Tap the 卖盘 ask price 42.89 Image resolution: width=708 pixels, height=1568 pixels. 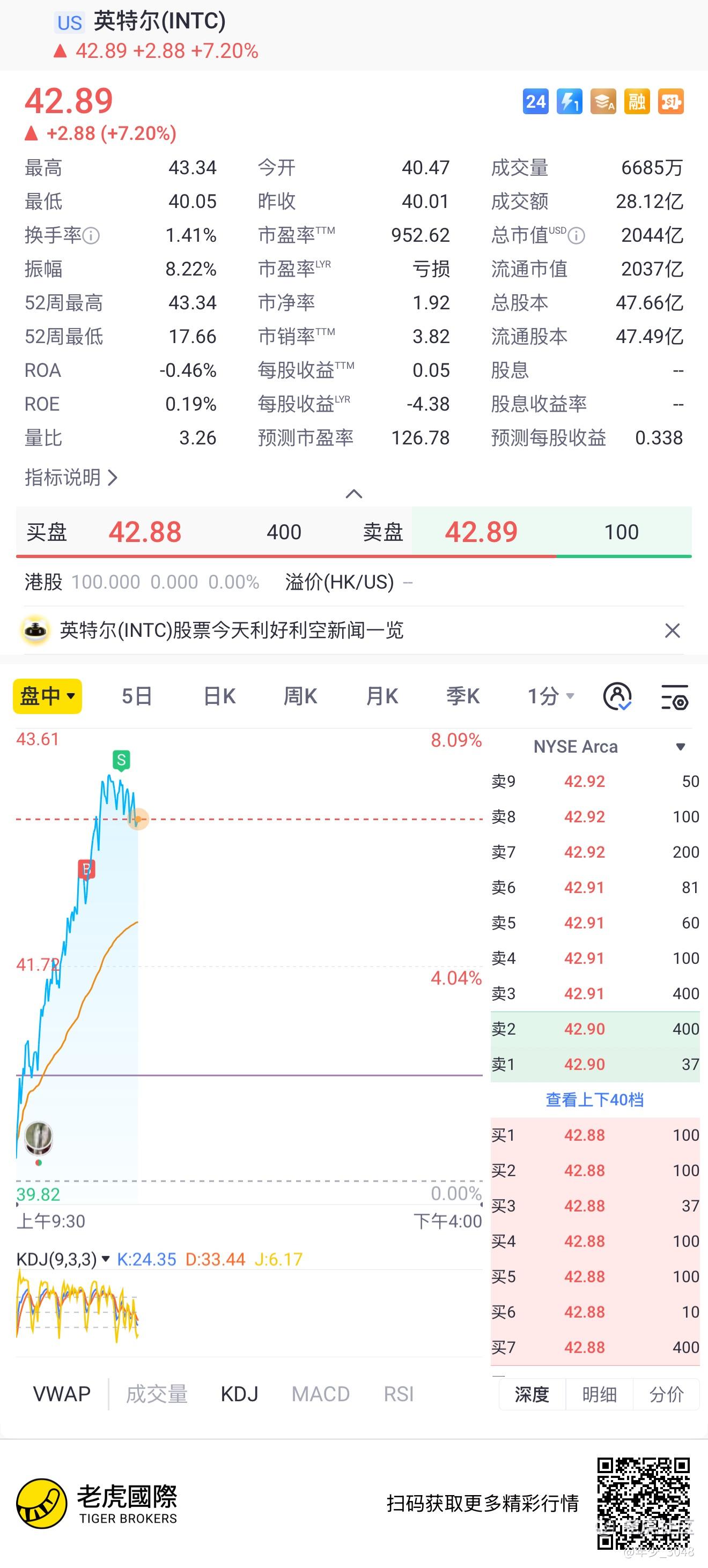tap(481, 532)
